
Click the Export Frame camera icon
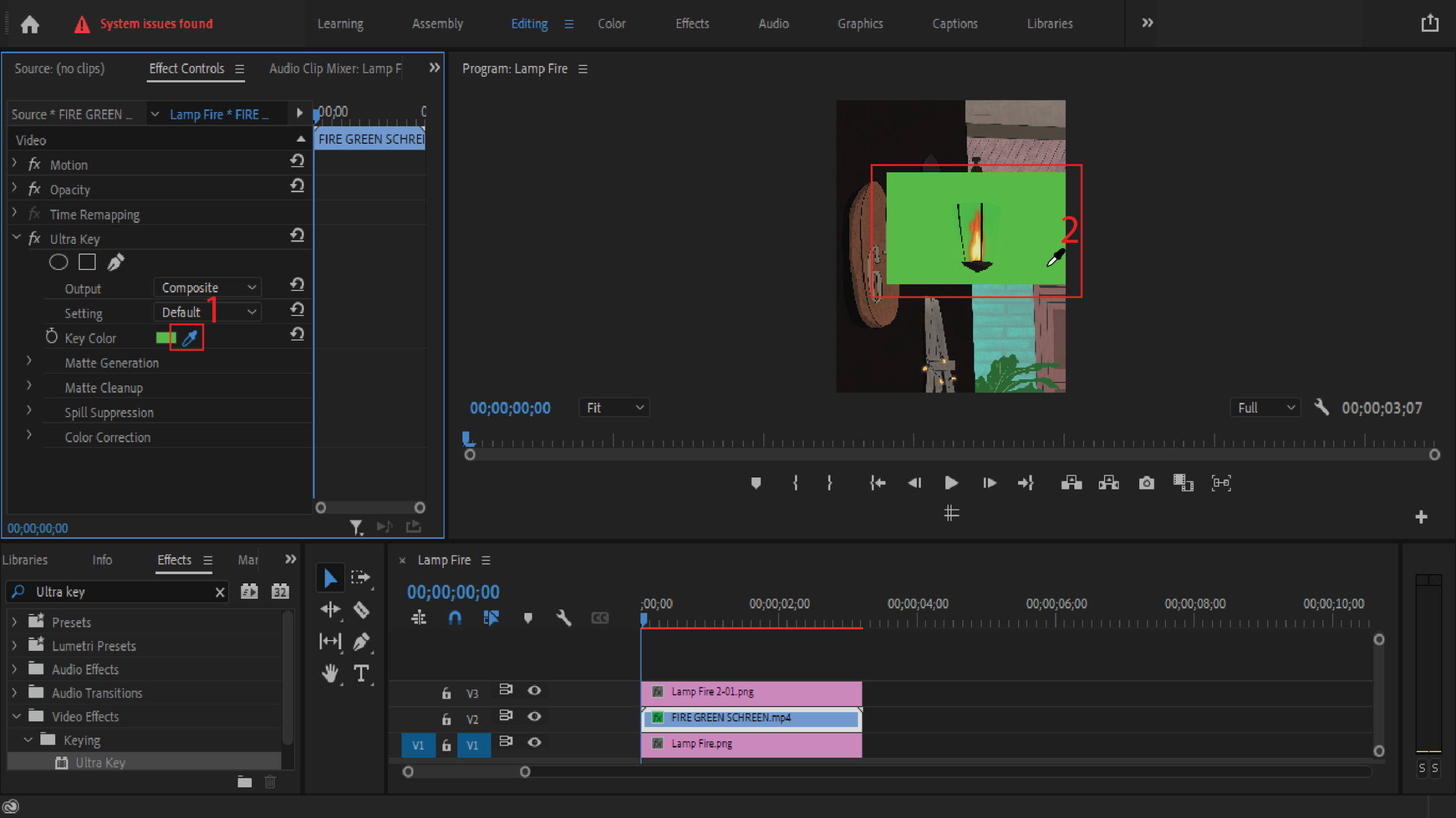pyautogui.click(x=1146, y=483)
